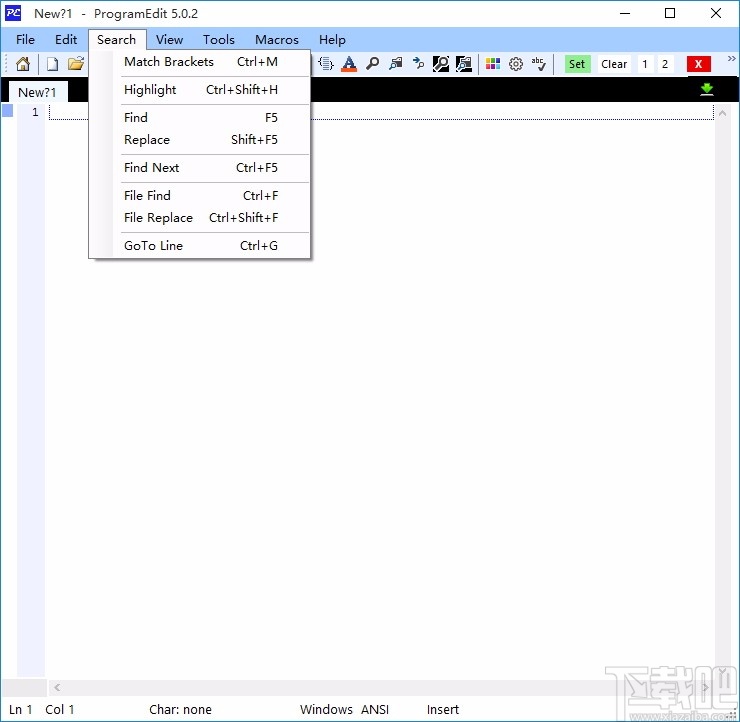Open the Macros menu
Viewport: 740px width, 722px height.
pos(277,40)
